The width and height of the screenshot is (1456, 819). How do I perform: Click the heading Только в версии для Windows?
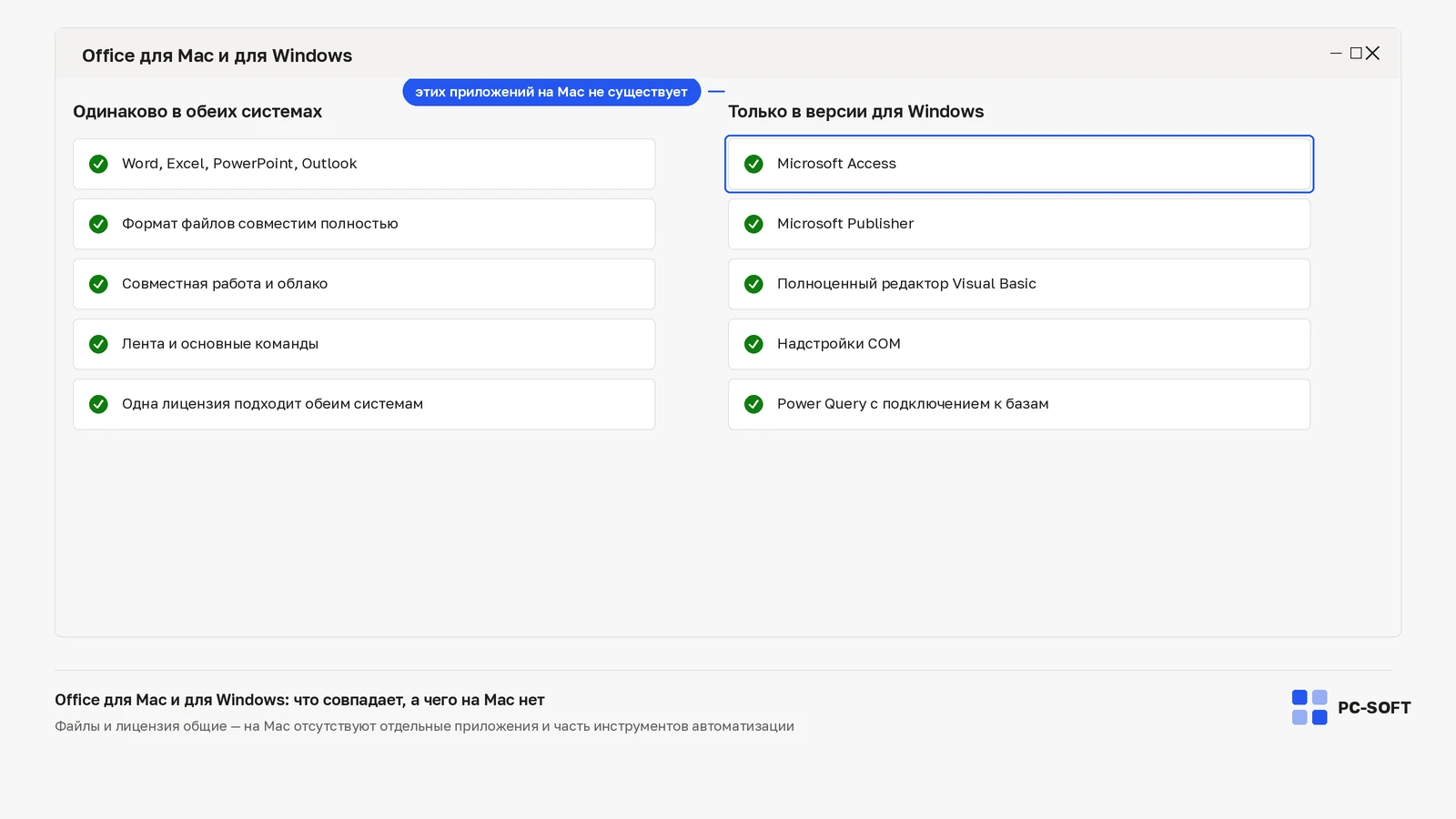[855, 112]
